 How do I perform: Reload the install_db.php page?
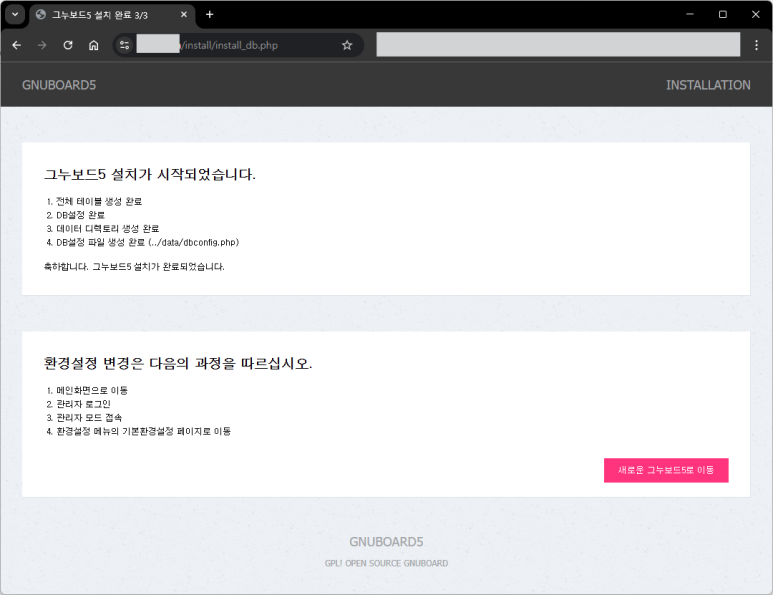pyautogui.click(x=68, y=45)
